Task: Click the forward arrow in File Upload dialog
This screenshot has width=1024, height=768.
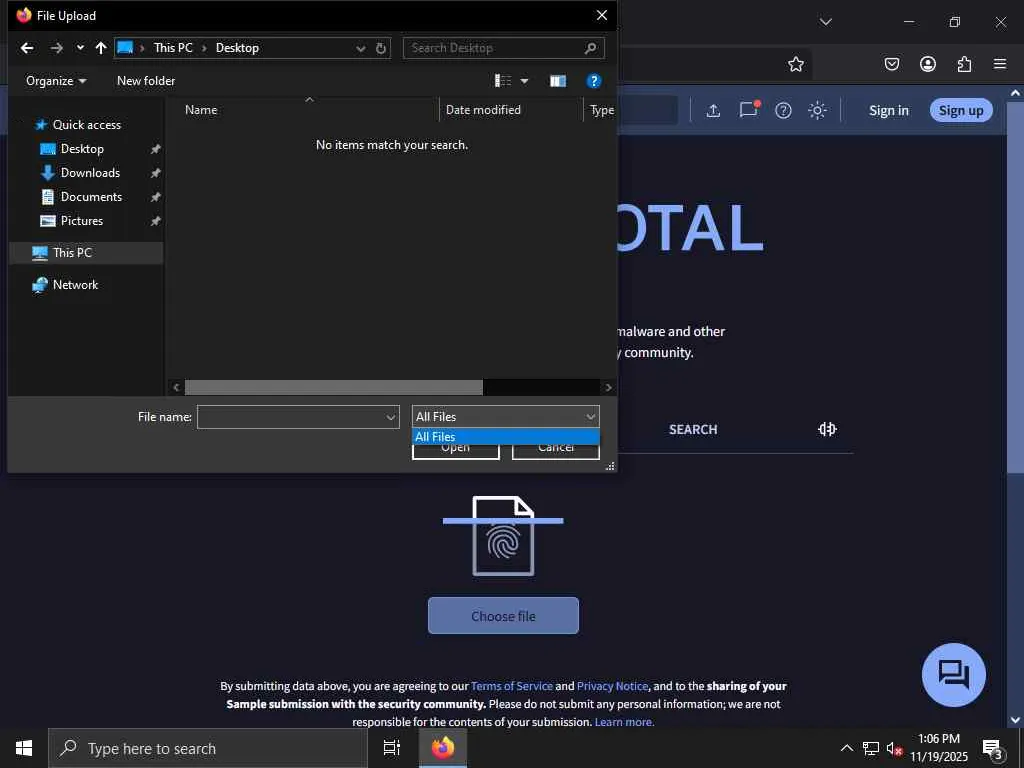Action: coord(57,48)
